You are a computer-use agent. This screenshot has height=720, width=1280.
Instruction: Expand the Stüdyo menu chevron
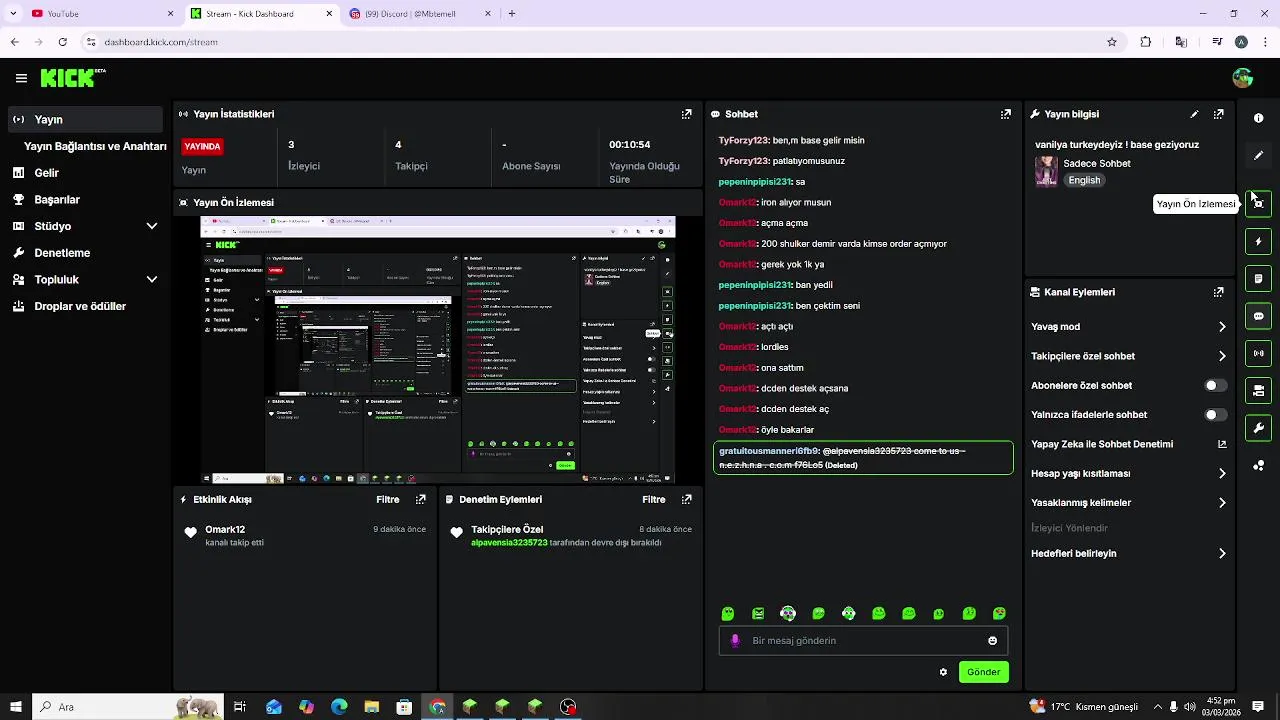pos(152,226)
